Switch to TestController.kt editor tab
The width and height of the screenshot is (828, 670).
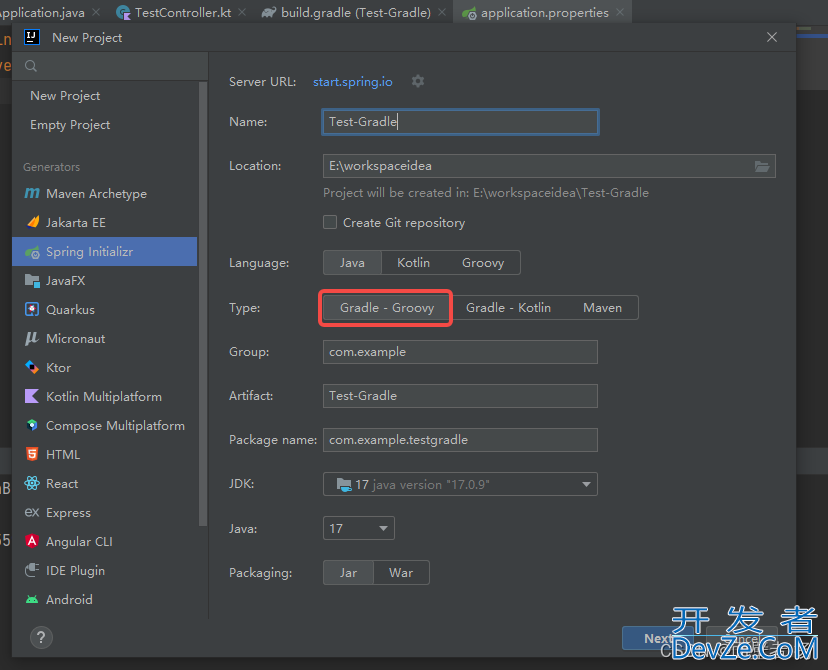[x=183, y=13]
